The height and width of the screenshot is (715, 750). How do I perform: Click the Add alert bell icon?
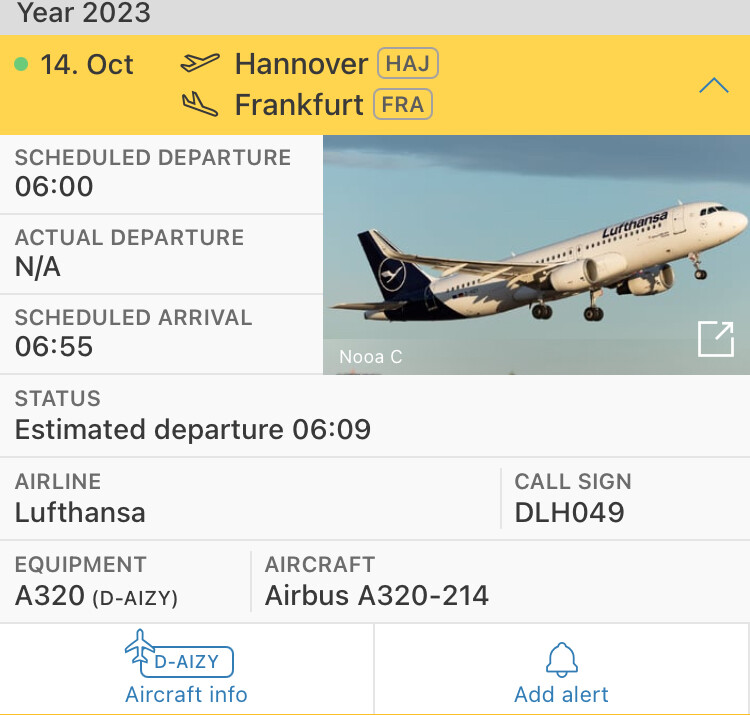pos(561,658)
